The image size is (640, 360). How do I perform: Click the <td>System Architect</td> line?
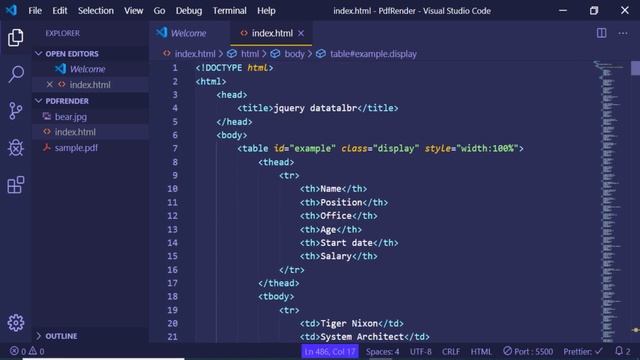[x=364, y=337]
